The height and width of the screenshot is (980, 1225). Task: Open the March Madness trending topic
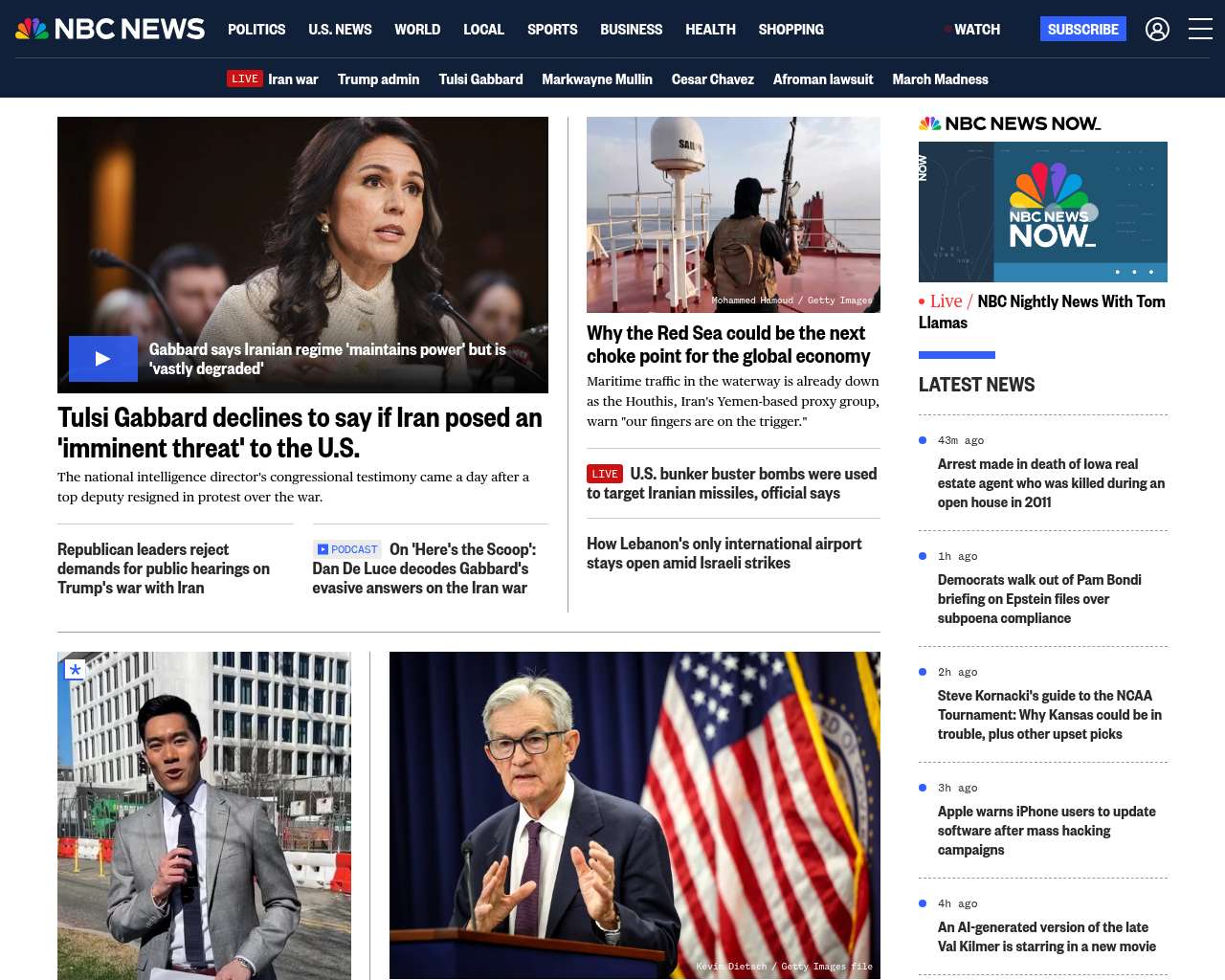(x=940, y=79)
